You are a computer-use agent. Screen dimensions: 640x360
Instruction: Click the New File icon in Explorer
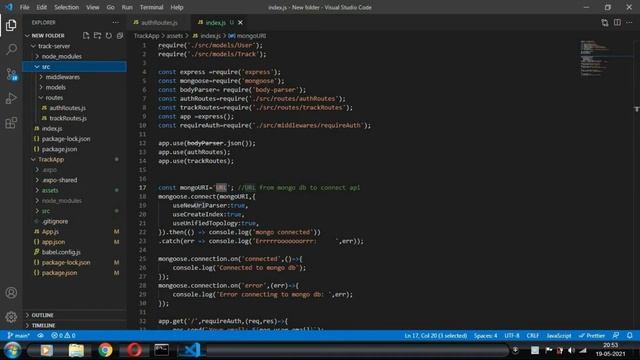(x=86, y=36)
